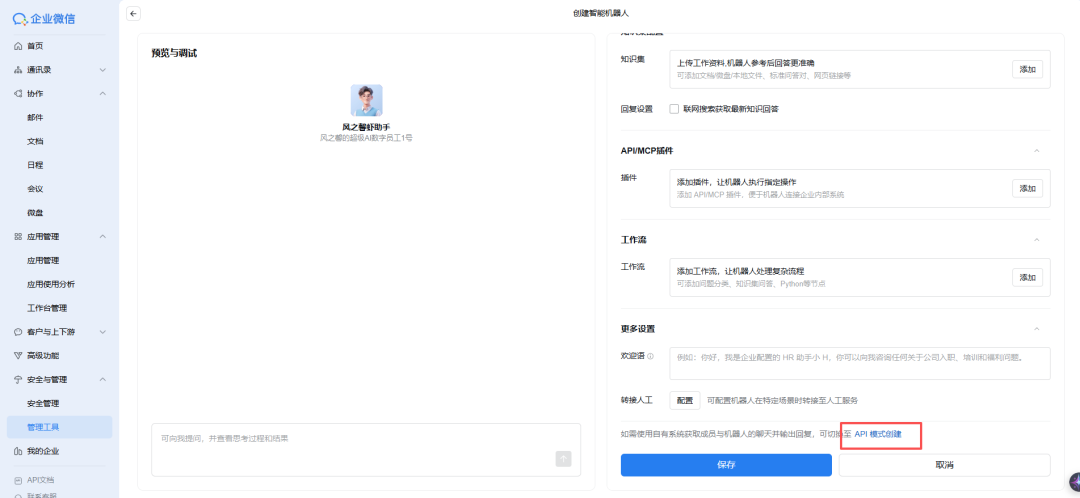Click the 添加工作流，让机器人处理复杂流程 text
The image size is (1080, 498).
(x=740, y=271)
